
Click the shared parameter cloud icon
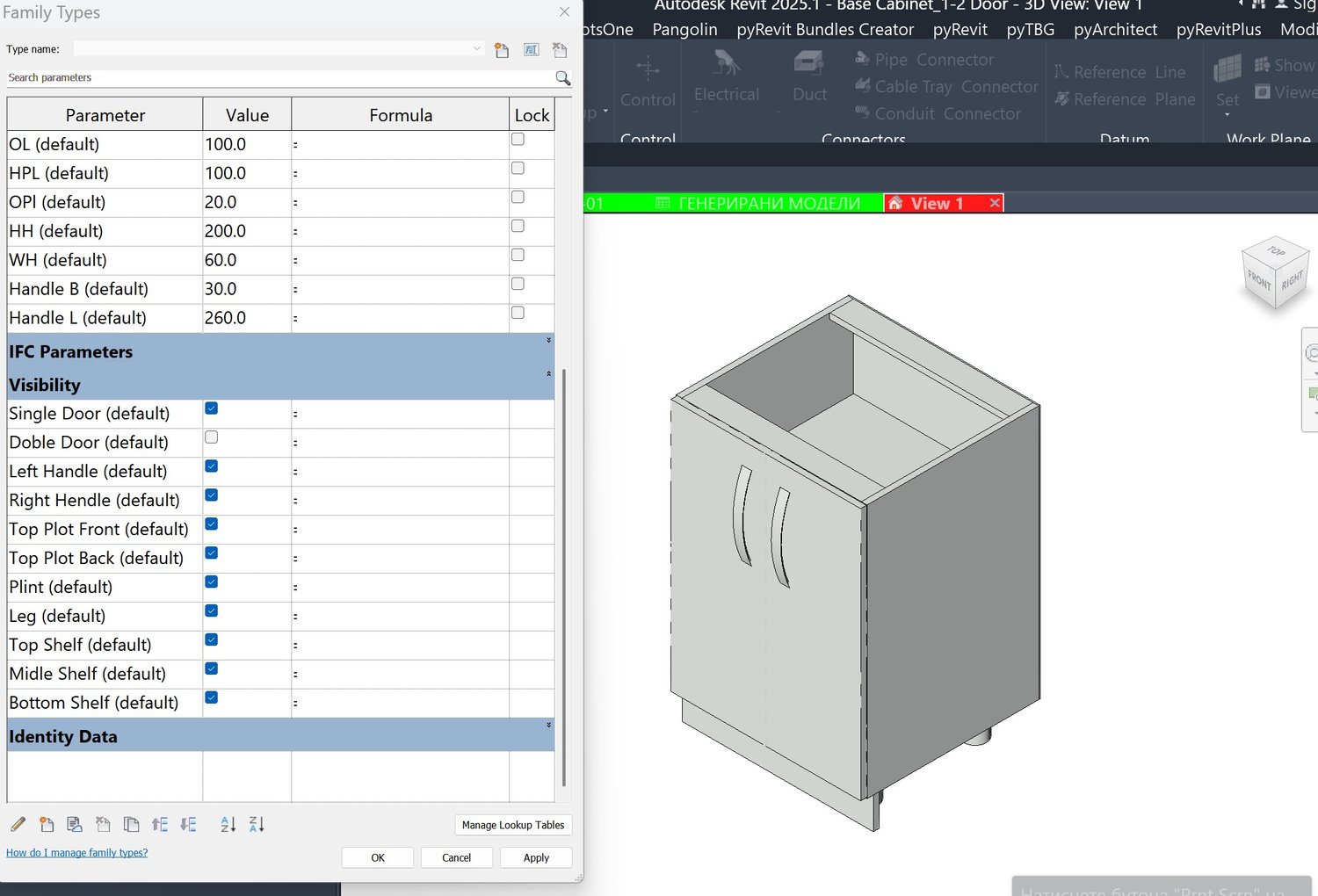75,824
